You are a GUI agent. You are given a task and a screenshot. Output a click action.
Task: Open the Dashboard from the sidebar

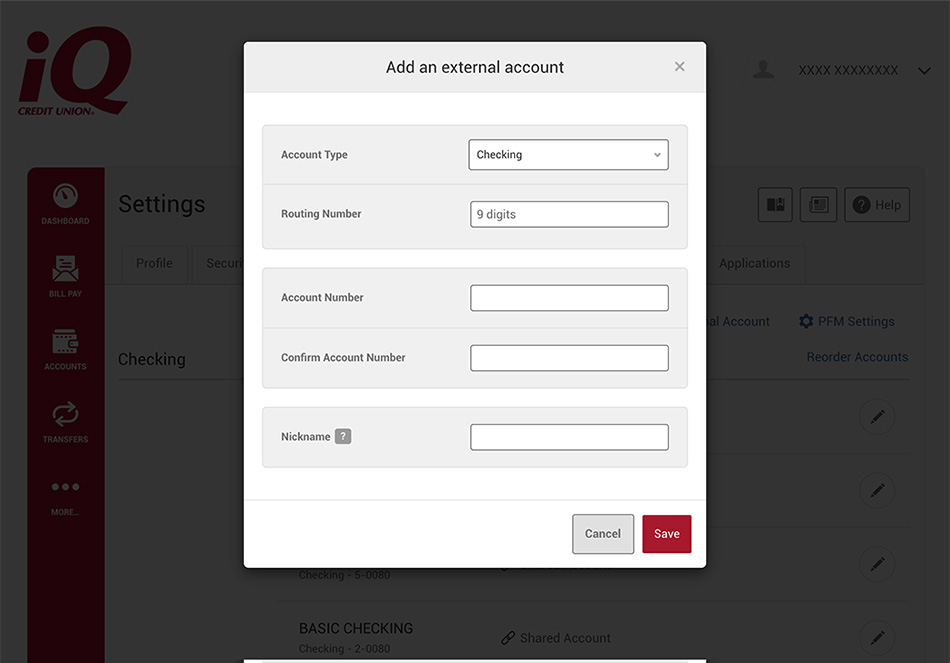pos(65,203)
